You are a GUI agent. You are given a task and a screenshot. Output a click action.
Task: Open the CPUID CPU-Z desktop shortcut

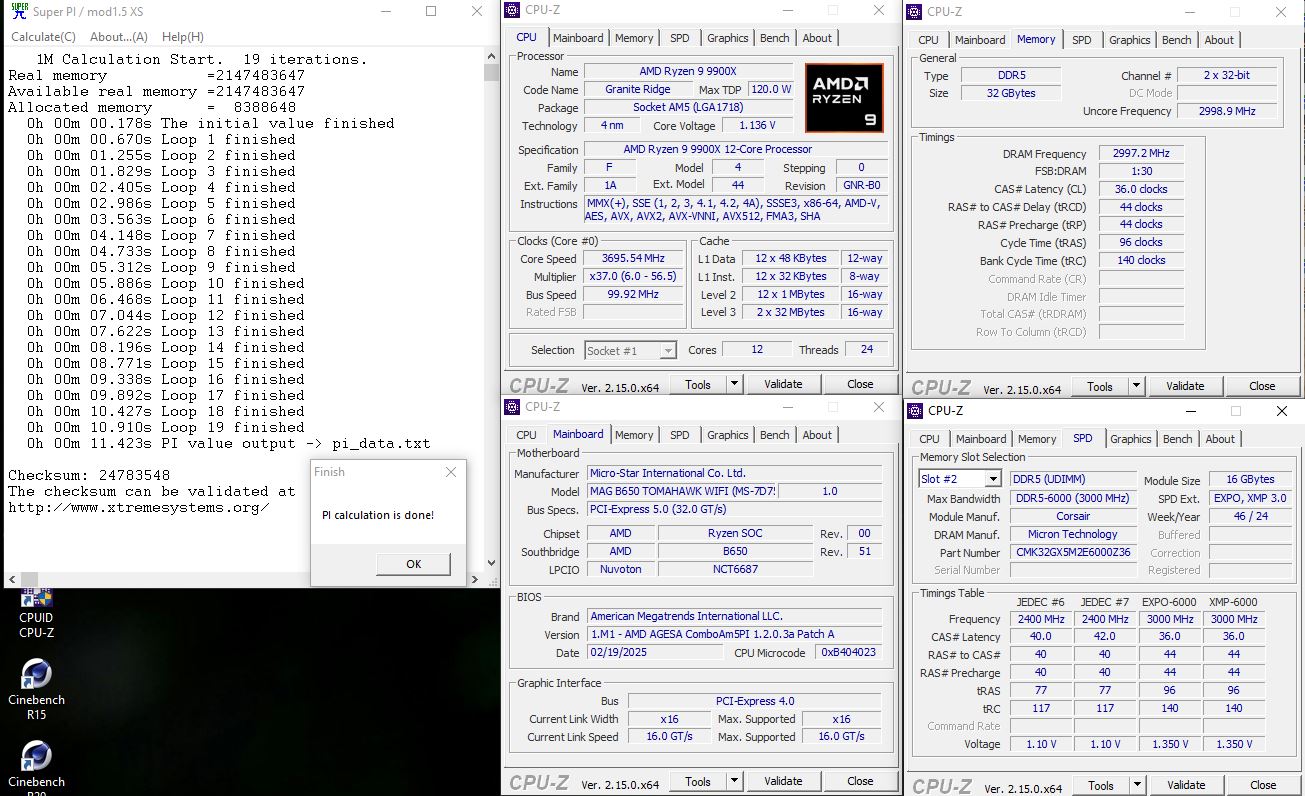pyautogui.click(x=36, y=613)
